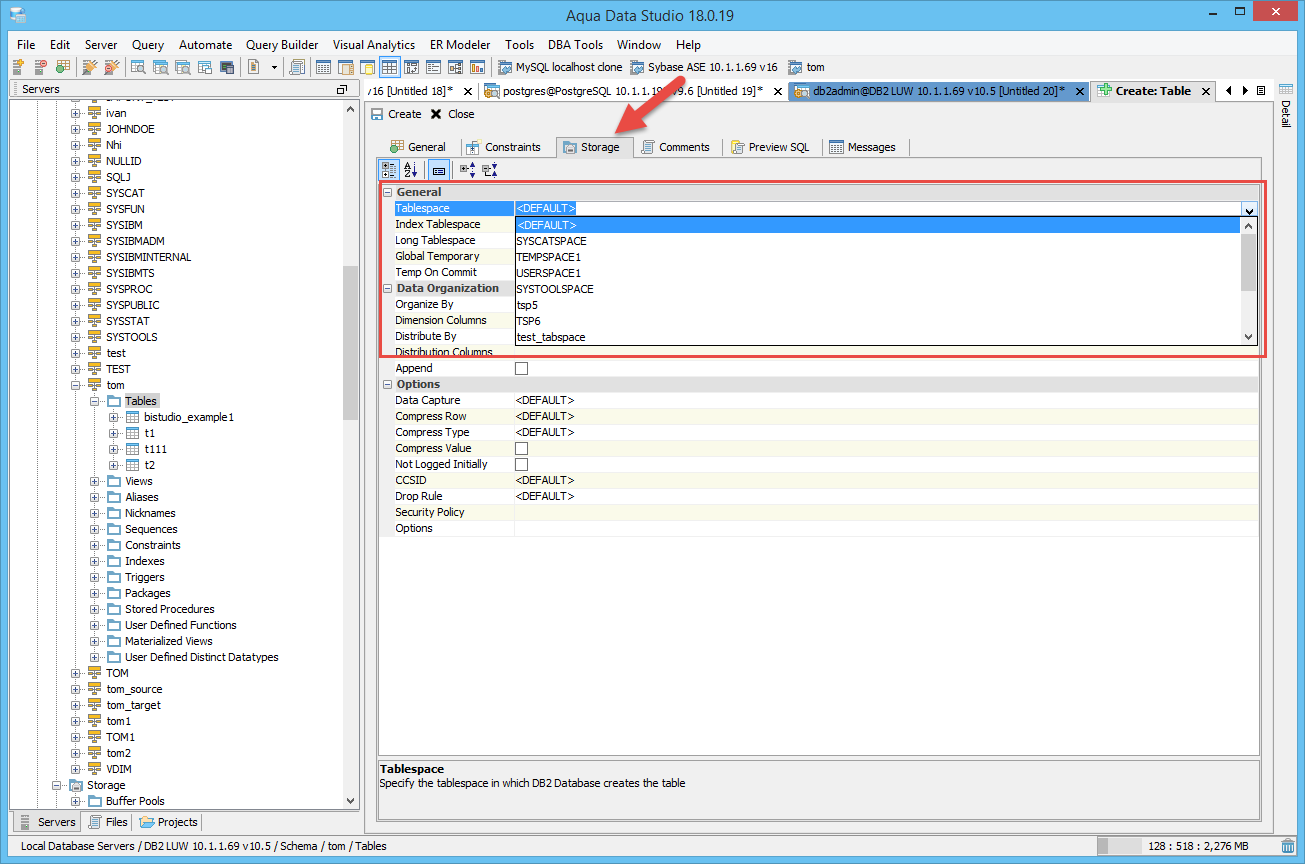
Task: Expand the t1 table node
Action: click(x=114, y=433)
